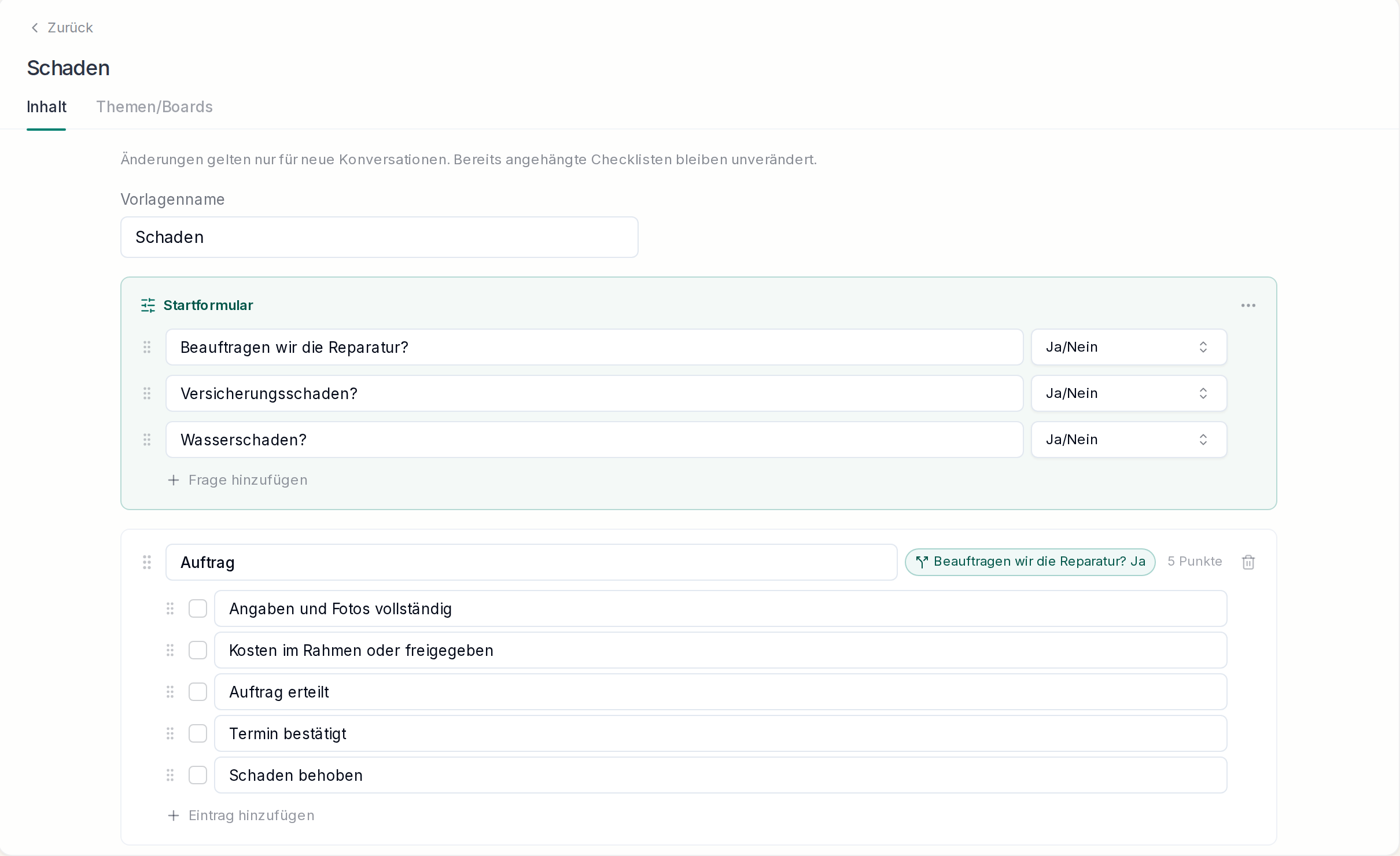The height and width of the screenshot is (856, 1400).
Task: Check the 'Angaben und Fotos vollständig' checkbox
Action: [198, 608]
